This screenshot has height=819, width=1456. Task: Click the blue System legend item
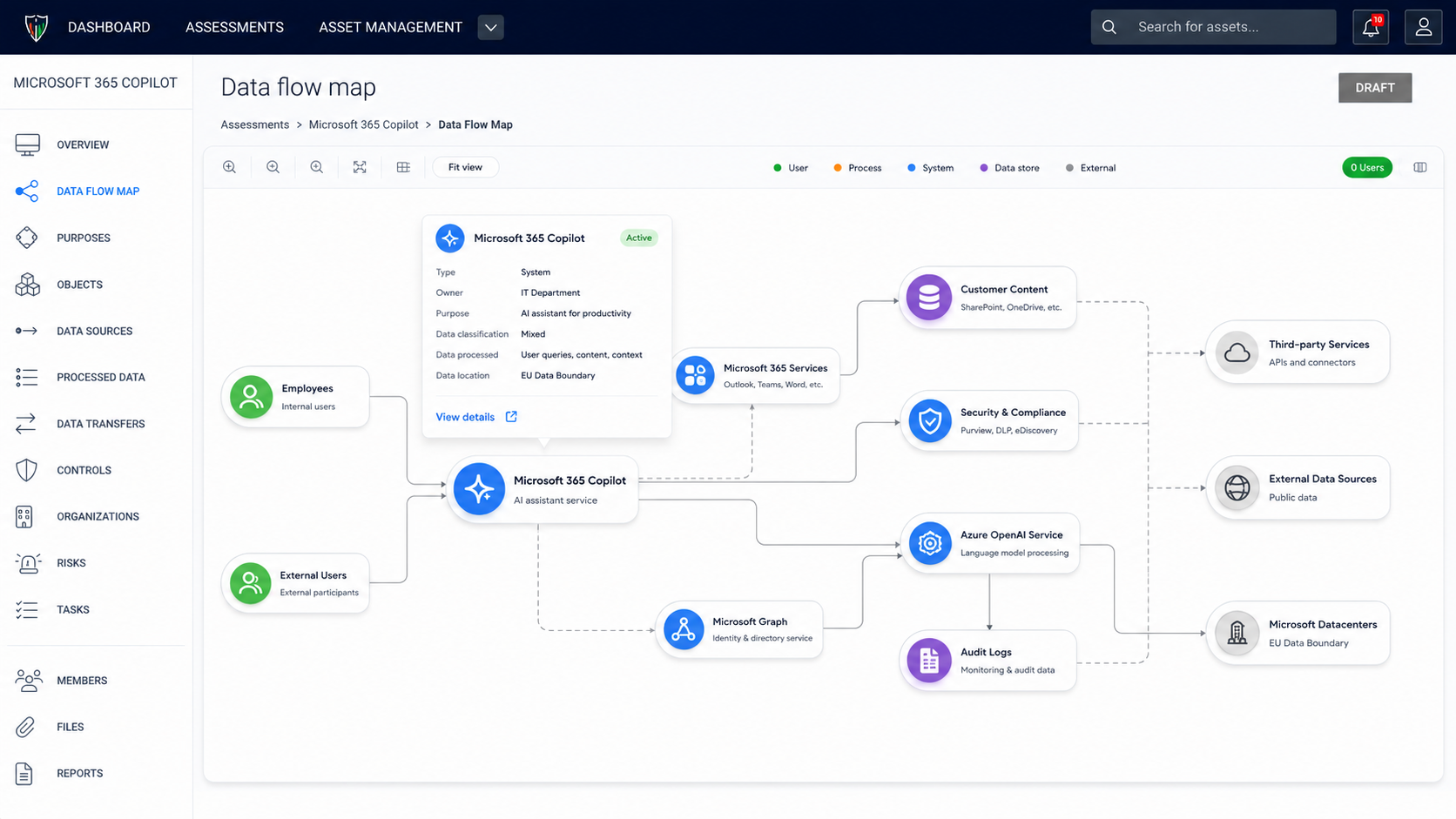tap(930, 168)
